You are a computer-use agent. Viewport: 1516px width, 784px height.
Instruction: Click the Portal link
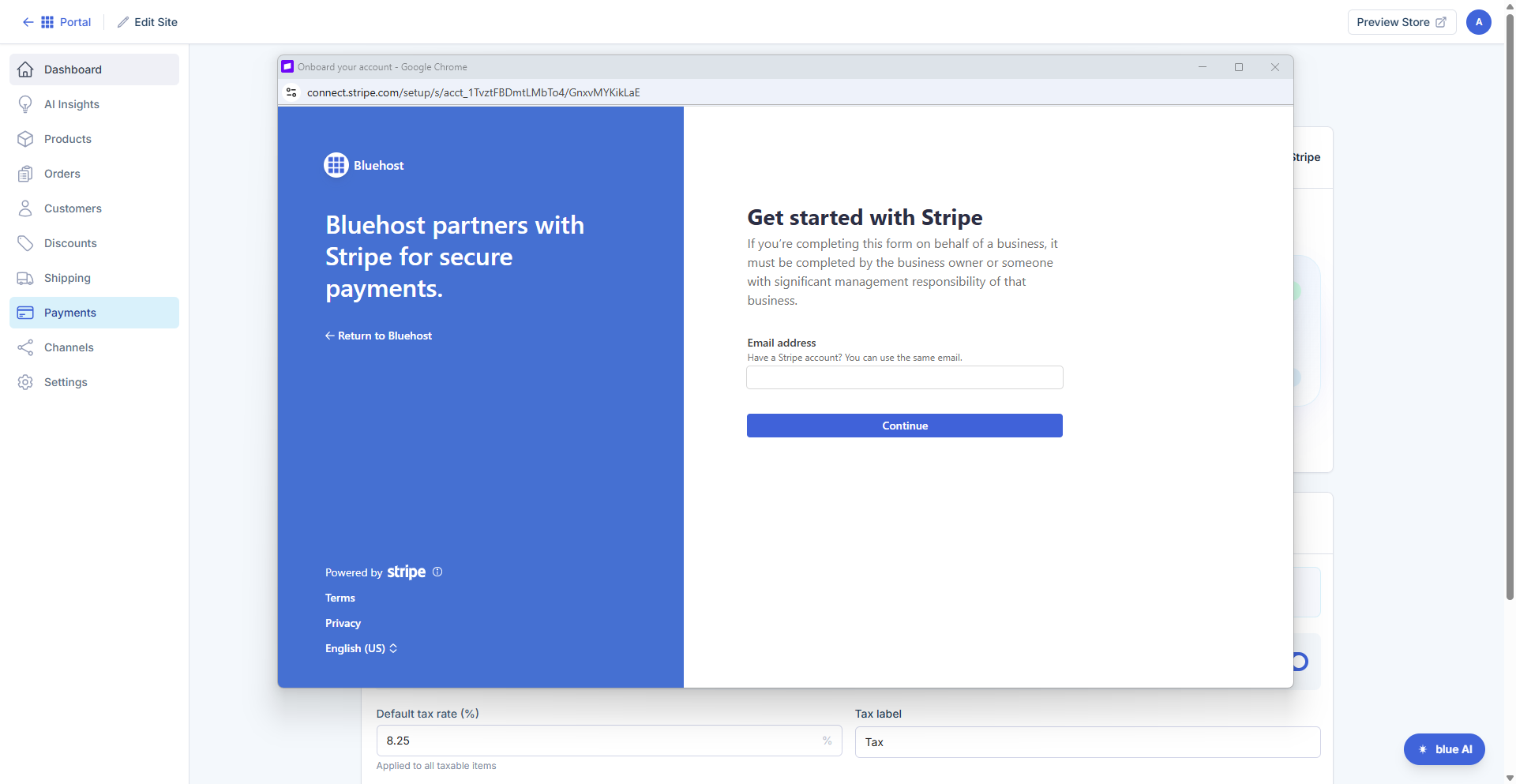tap(75, 22)
